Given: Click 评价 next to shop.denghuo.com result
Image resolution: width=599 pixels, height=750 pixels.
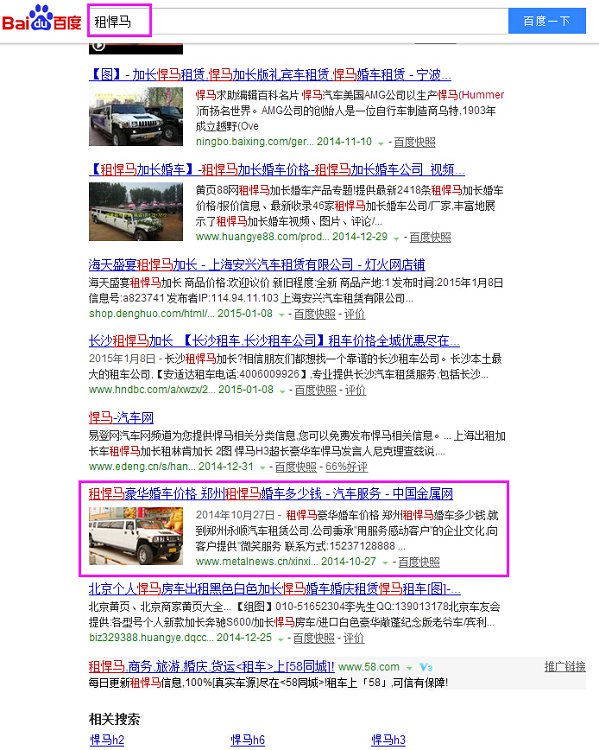Looking at the screenshot, I should (x=355, y=314).
